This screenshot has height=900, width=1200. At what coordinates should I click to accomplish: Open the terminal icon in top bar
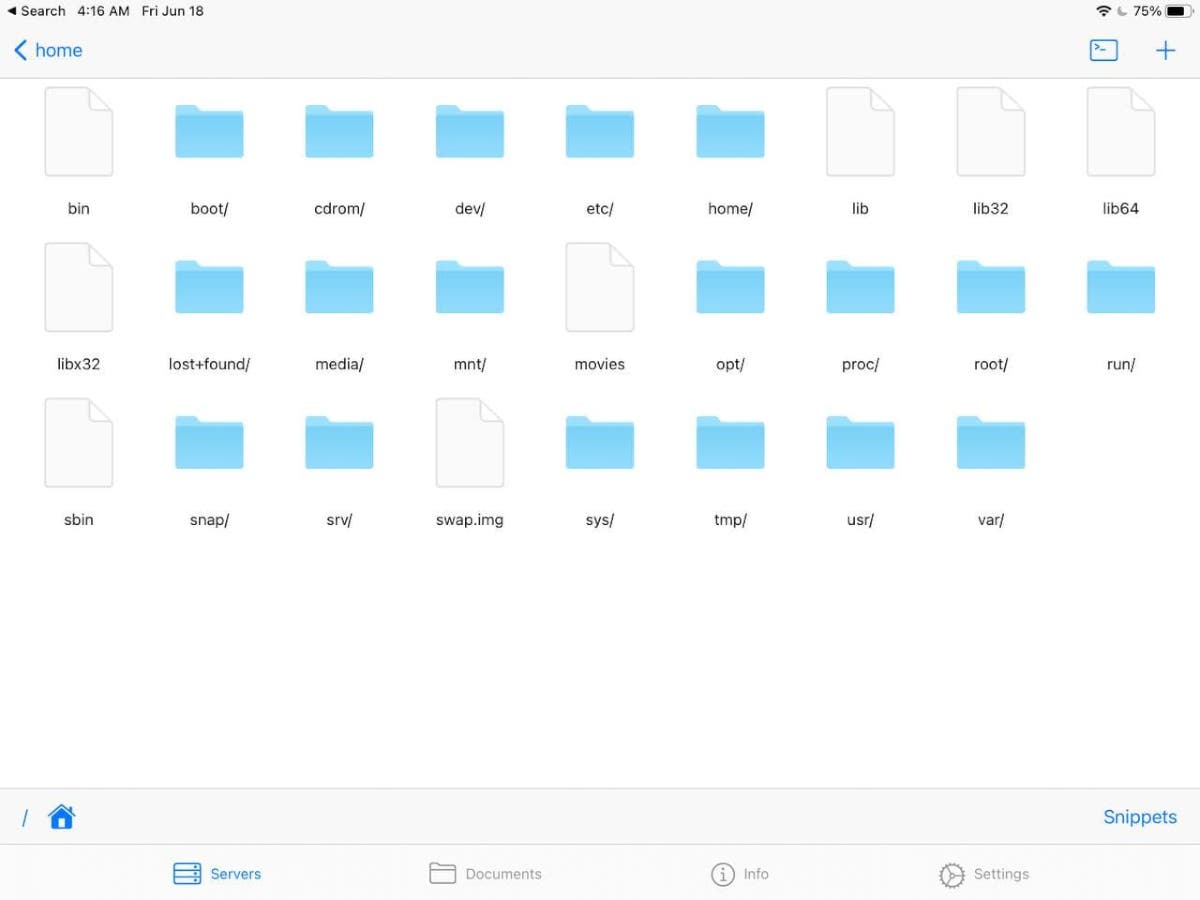click(1104, 50)
